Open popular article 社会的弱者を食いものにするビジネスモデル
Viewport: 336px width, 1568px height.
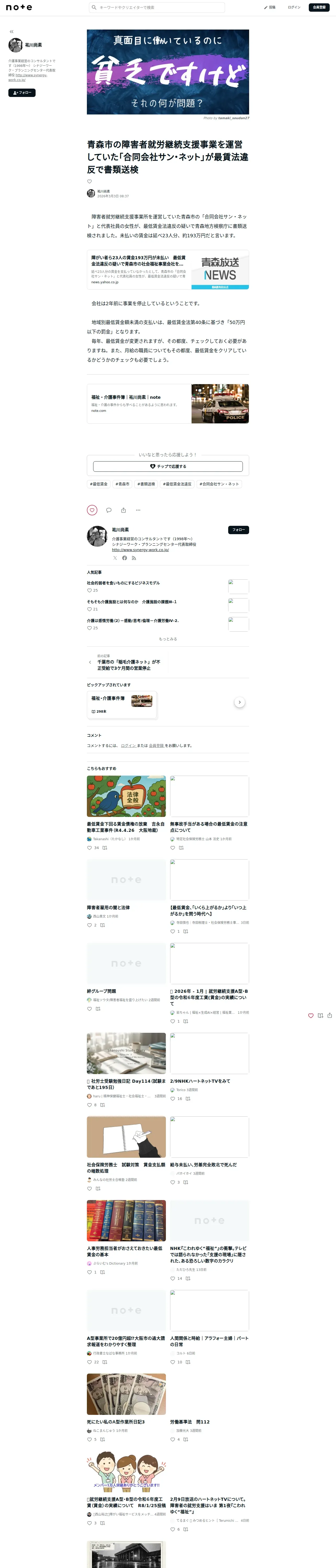pyautogui.click(x=123, y=583)
